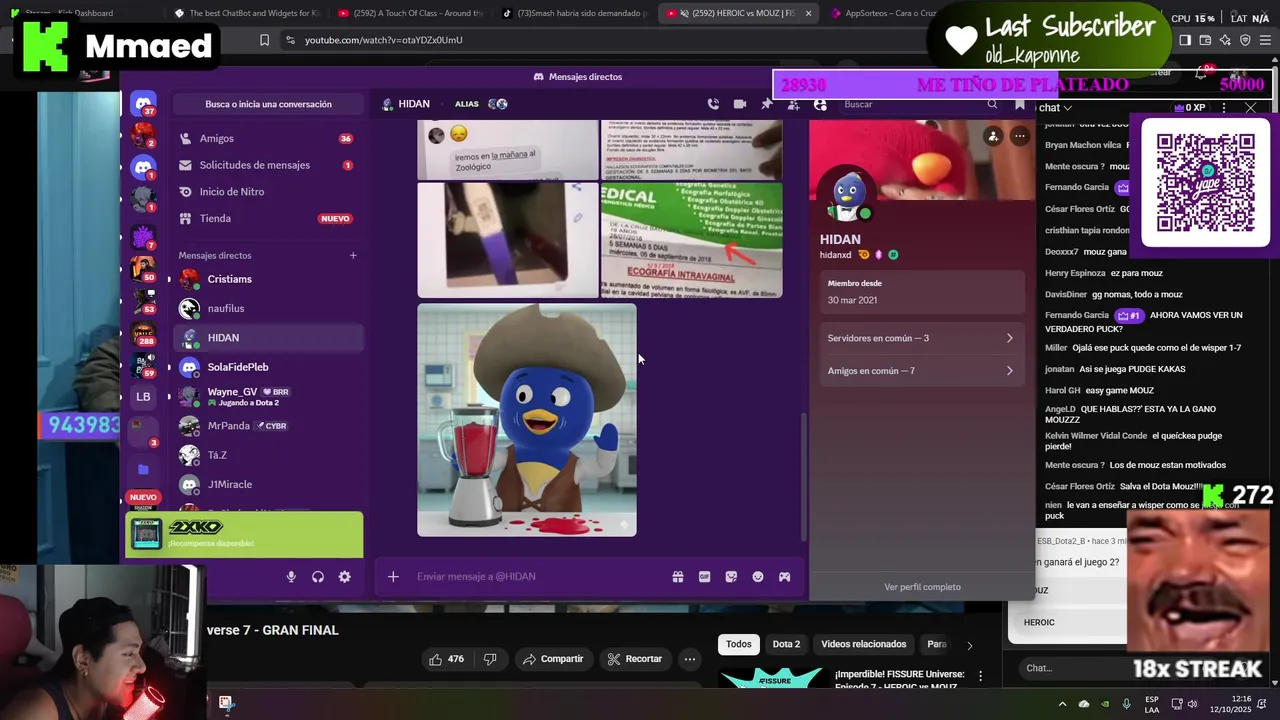Viewport: 1280px width, 720px height.
Task: Open YouTube video more actions ellipsis
Action: 690,659
